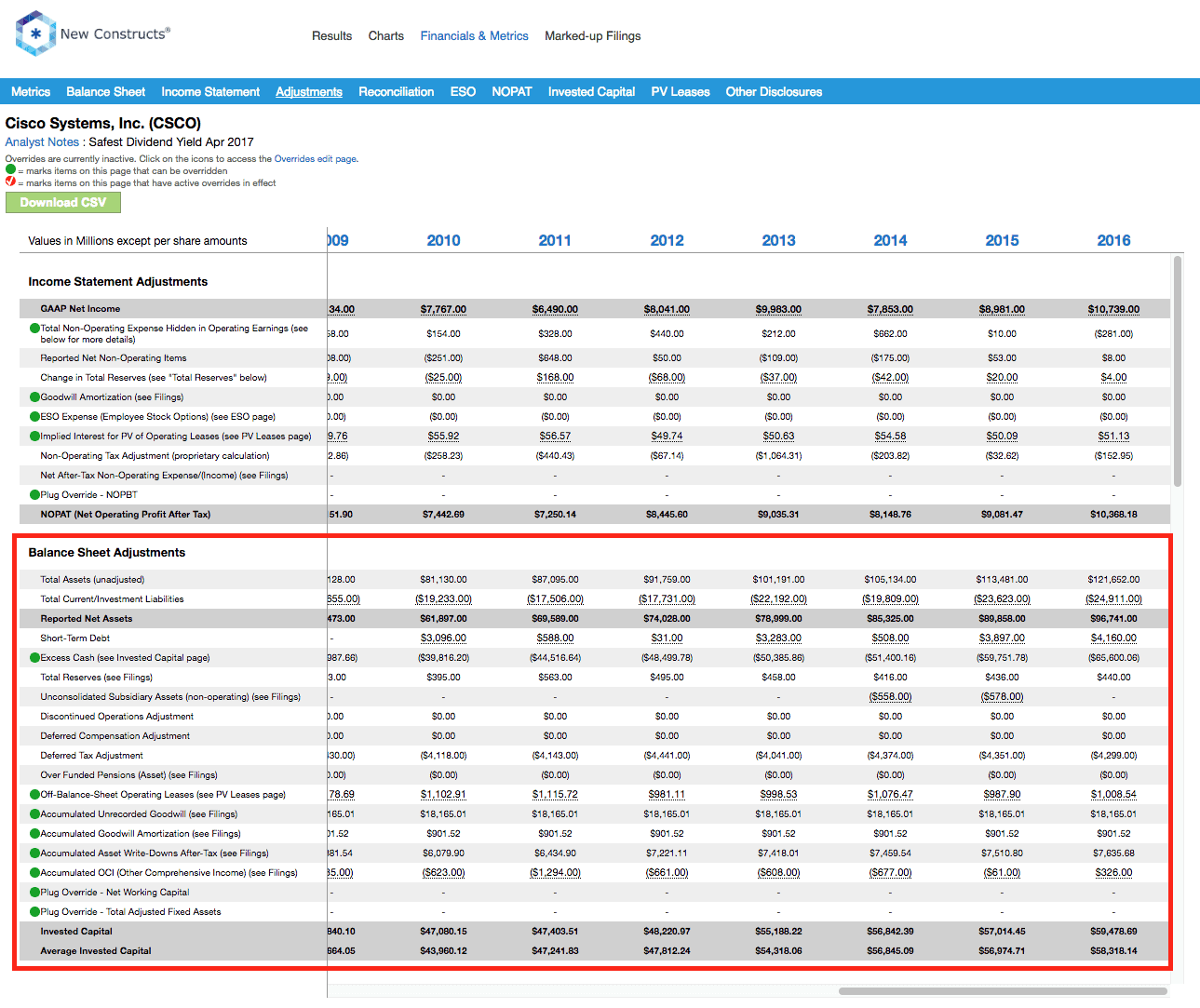1200x1008 pixels.
Task: Open override icon beside Goodwill Amortization (see Filings)
Action: (34, 397)
